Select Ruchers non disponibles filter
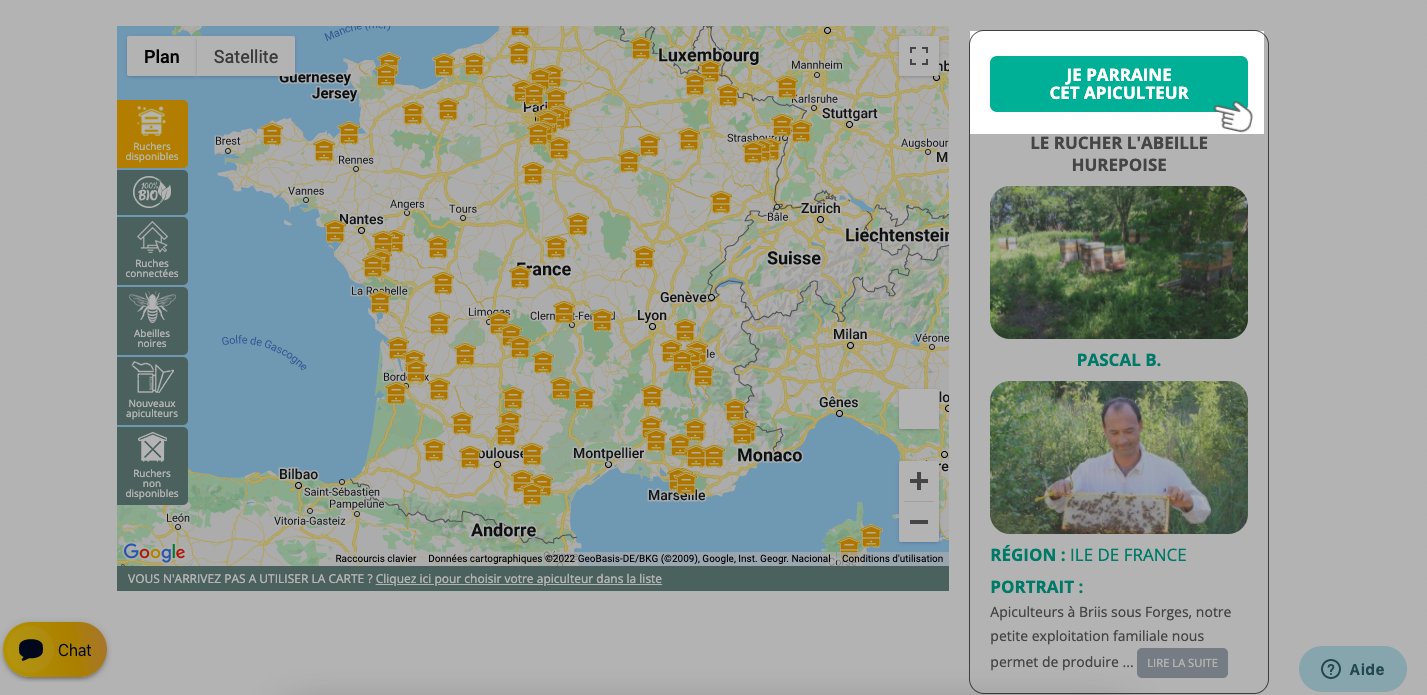Image resolution: width=1427 pixels, height=695 pixels. tap(152, 466)
